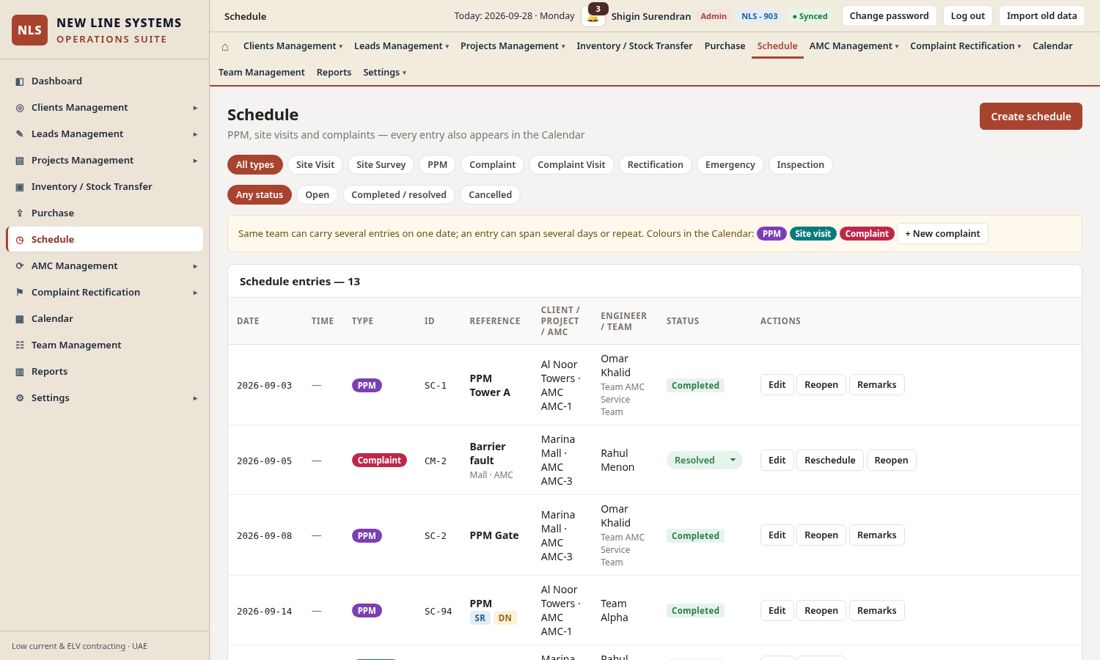Open Projects Management dropdown in top nav
Image resolution: width=1100 pixels, height=660 pixels.
pos(512,46)
